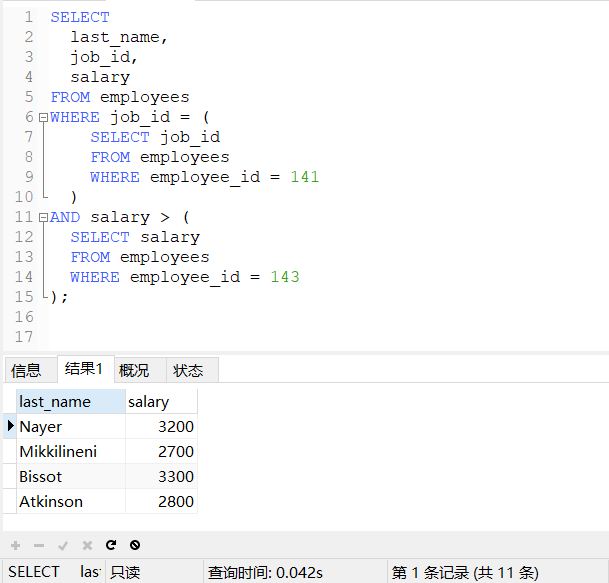Select the Mikkilineni cell
This screenshot has width=609, height=583.
point(71,451)
